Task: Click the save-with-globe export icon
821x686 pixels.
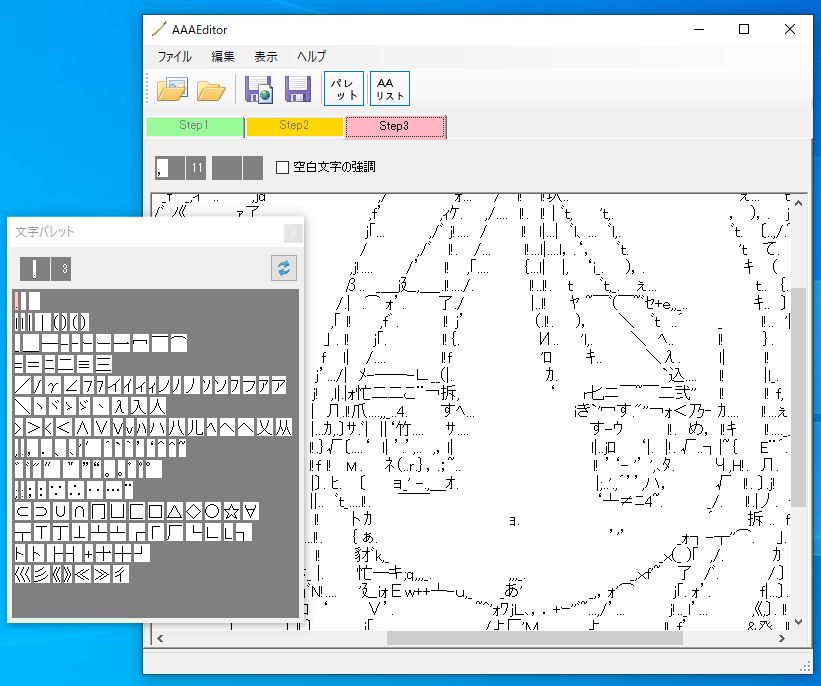Action: (x=258, y=89)
